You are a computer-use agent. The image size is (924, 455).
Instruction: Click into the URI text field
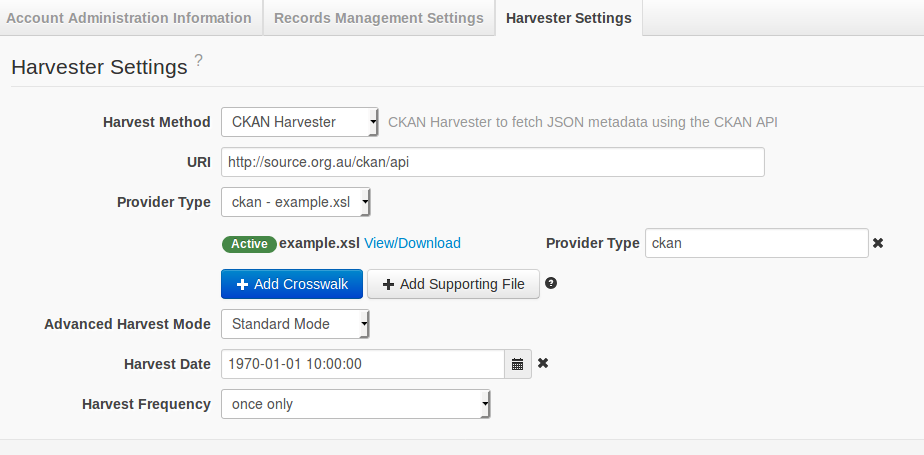click(x=492, y=162)
